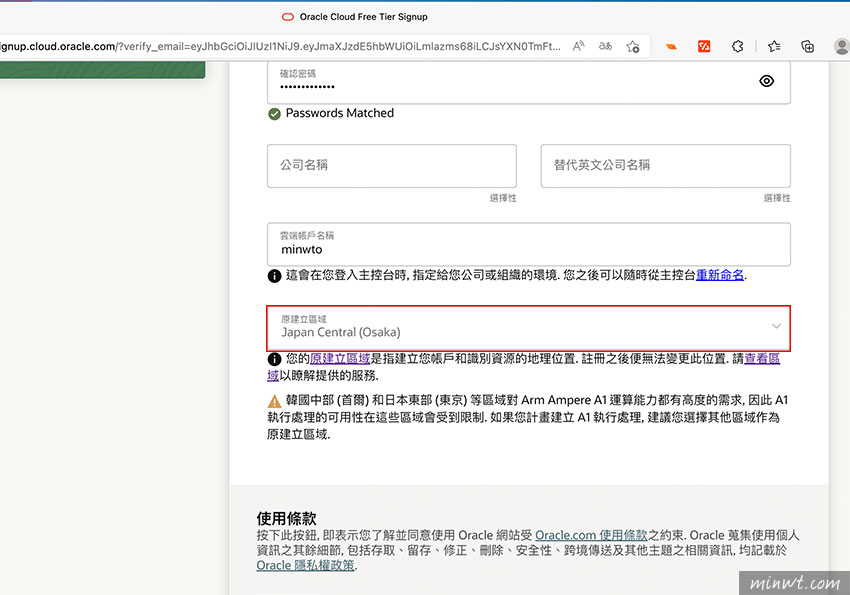This screenshot has height=595, width=850.
Task: Open the 原建立區域 Japan Central (Osaka) dropdown
Action: click(x=529, y=328)
